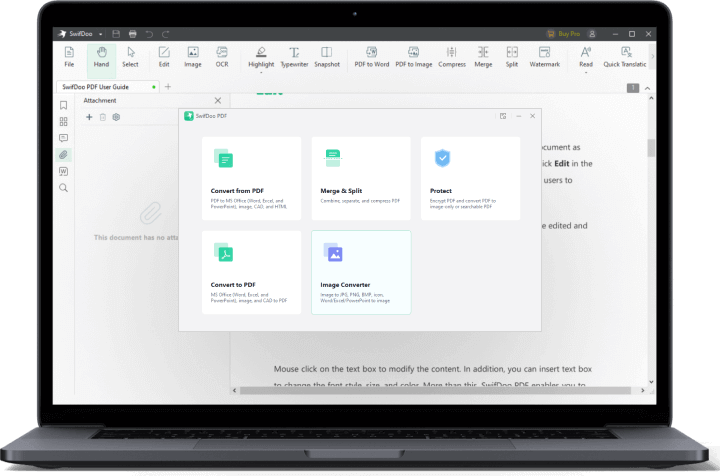Switch to SwifDoo PDF User Guide tab
The width and height of the screenshot is (720, 476).
pos(108,87)
